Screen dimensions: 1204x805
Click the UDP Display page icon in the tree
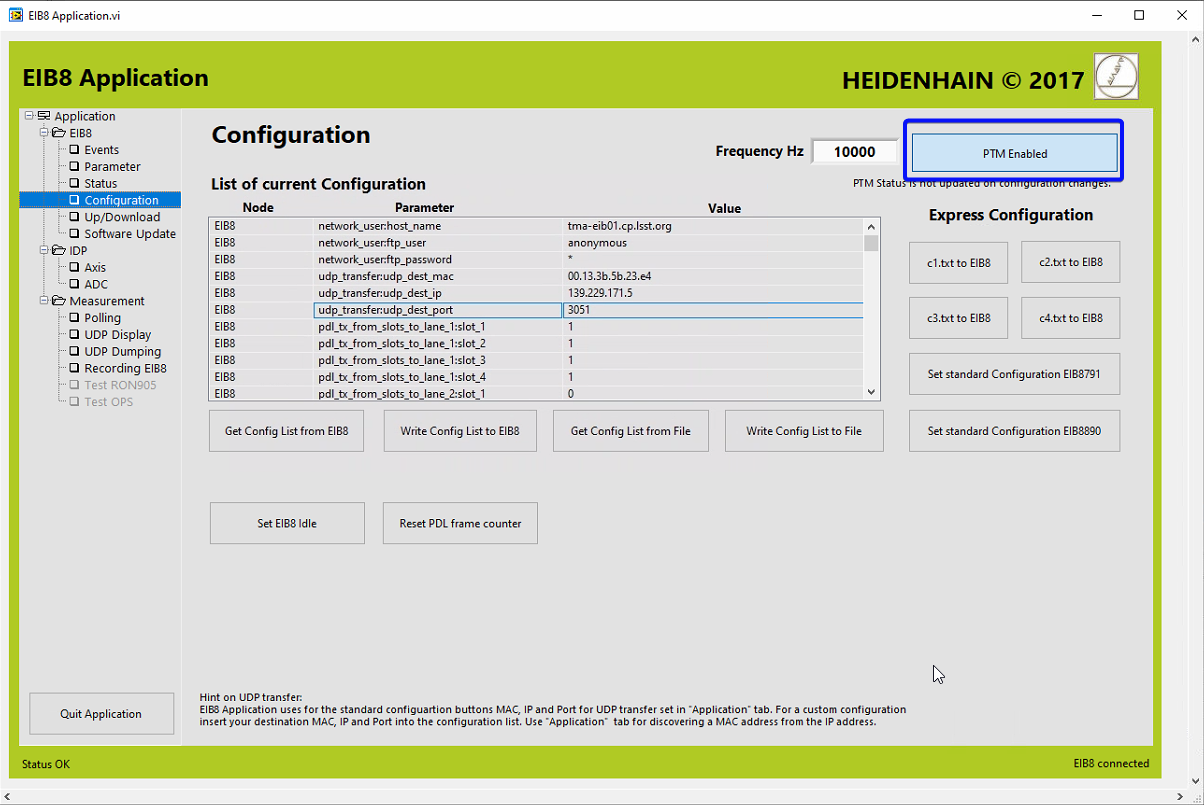[74, 335]
